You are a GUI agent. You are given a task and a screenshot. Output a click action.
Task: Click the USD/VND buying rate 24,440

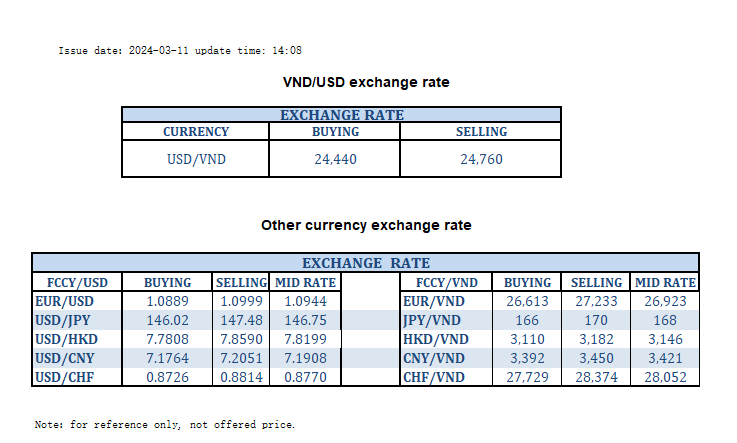tap(335, 159)
